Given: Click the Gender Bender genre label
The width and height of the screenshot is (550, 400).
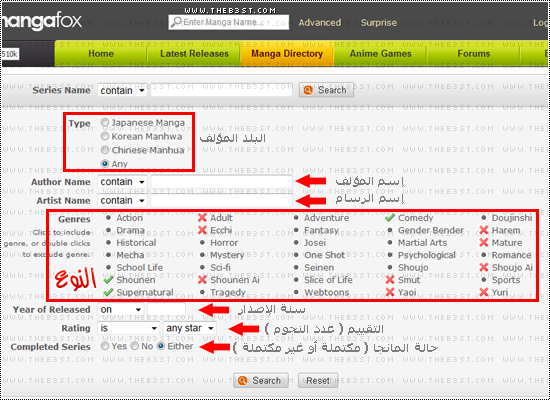Looking at the screenshot, I should coord(430,230).
